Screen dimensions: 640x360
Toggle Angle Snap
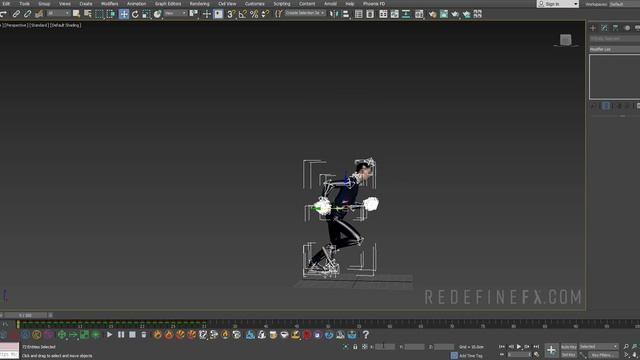click(243, 14)
